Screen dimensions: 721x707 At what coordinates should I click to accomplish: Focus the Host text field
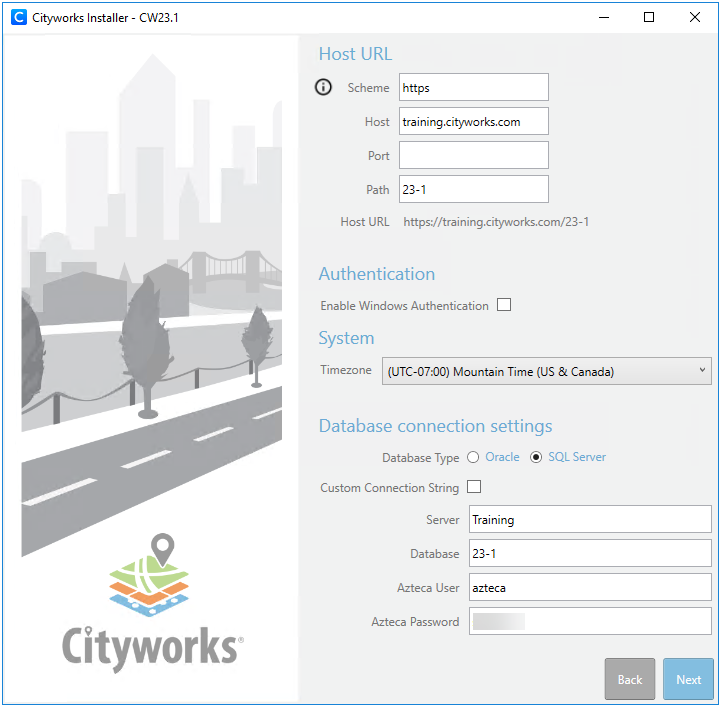coord(473,122)
